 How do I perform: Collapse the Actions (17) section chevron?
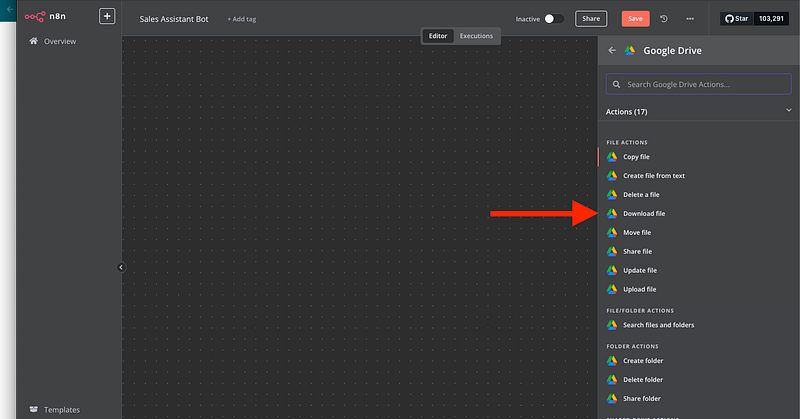[788, 111]
